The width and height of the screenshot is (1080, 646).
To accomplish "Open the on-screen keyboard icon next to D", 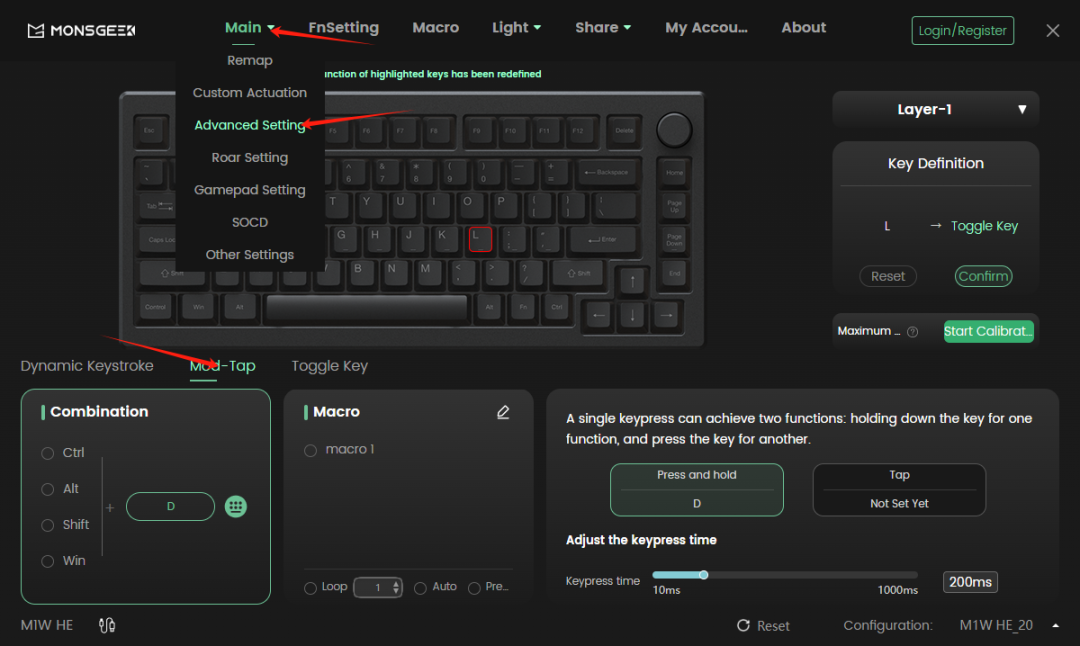I will tap(235, 506).
